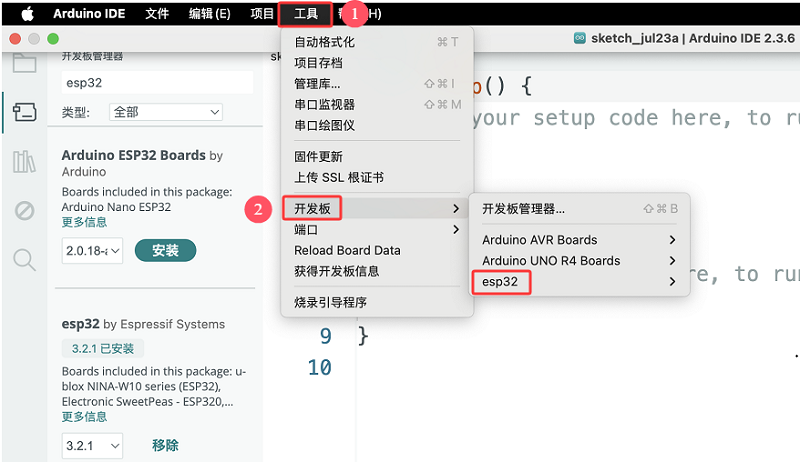This screenshot has width=800, height=462.
Task: Click the sketch file icon in title bar
Action: 580,38
